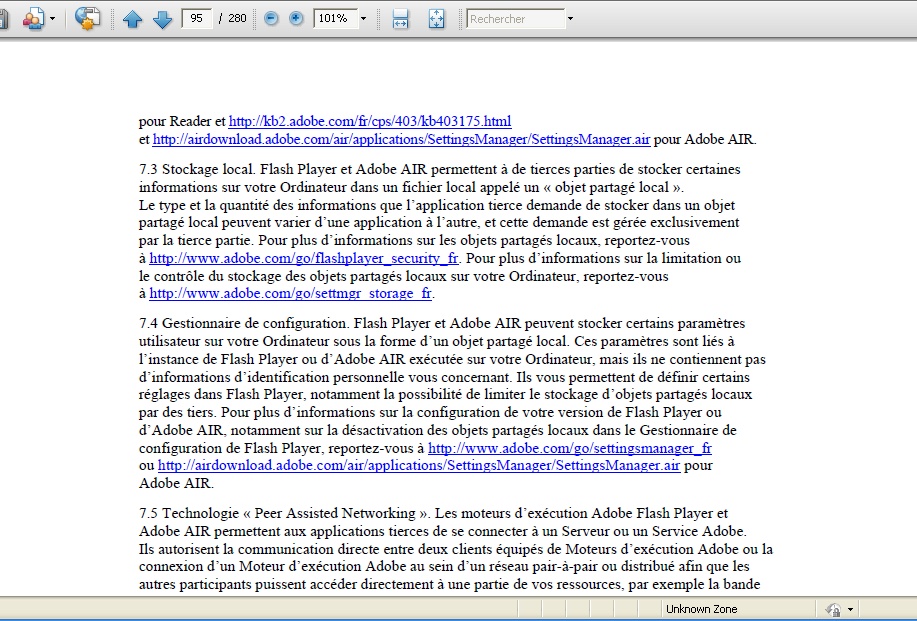
Task: Expand the collaborate icon dropdown arrow
Action: 53,19
